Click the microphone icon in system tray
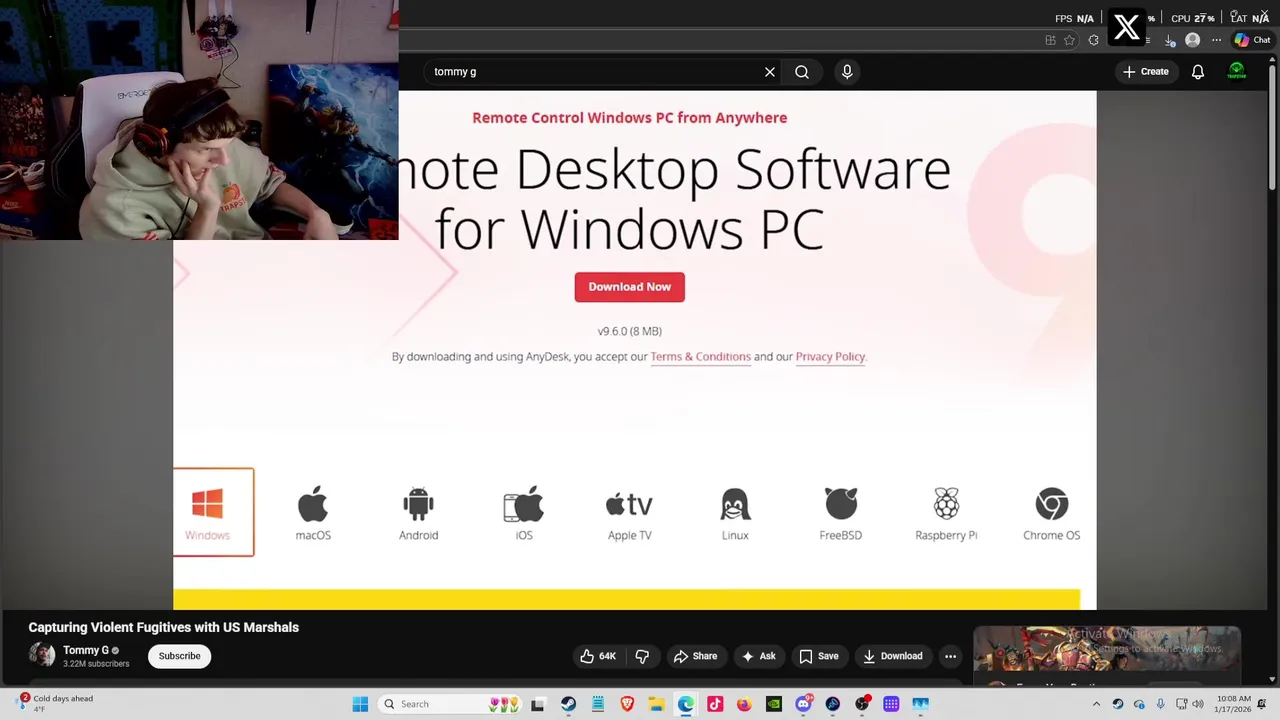 click(x=1160, y=704)
